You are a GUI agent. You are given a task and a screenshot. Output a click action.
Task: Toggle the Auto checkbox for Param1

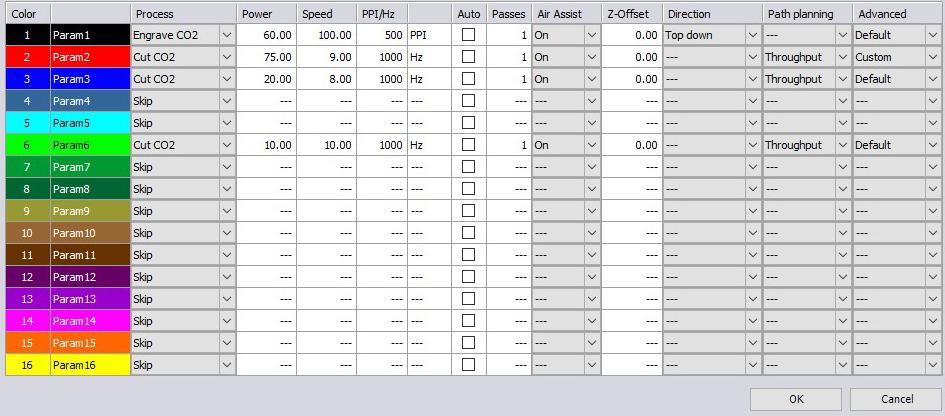(468, 35)
